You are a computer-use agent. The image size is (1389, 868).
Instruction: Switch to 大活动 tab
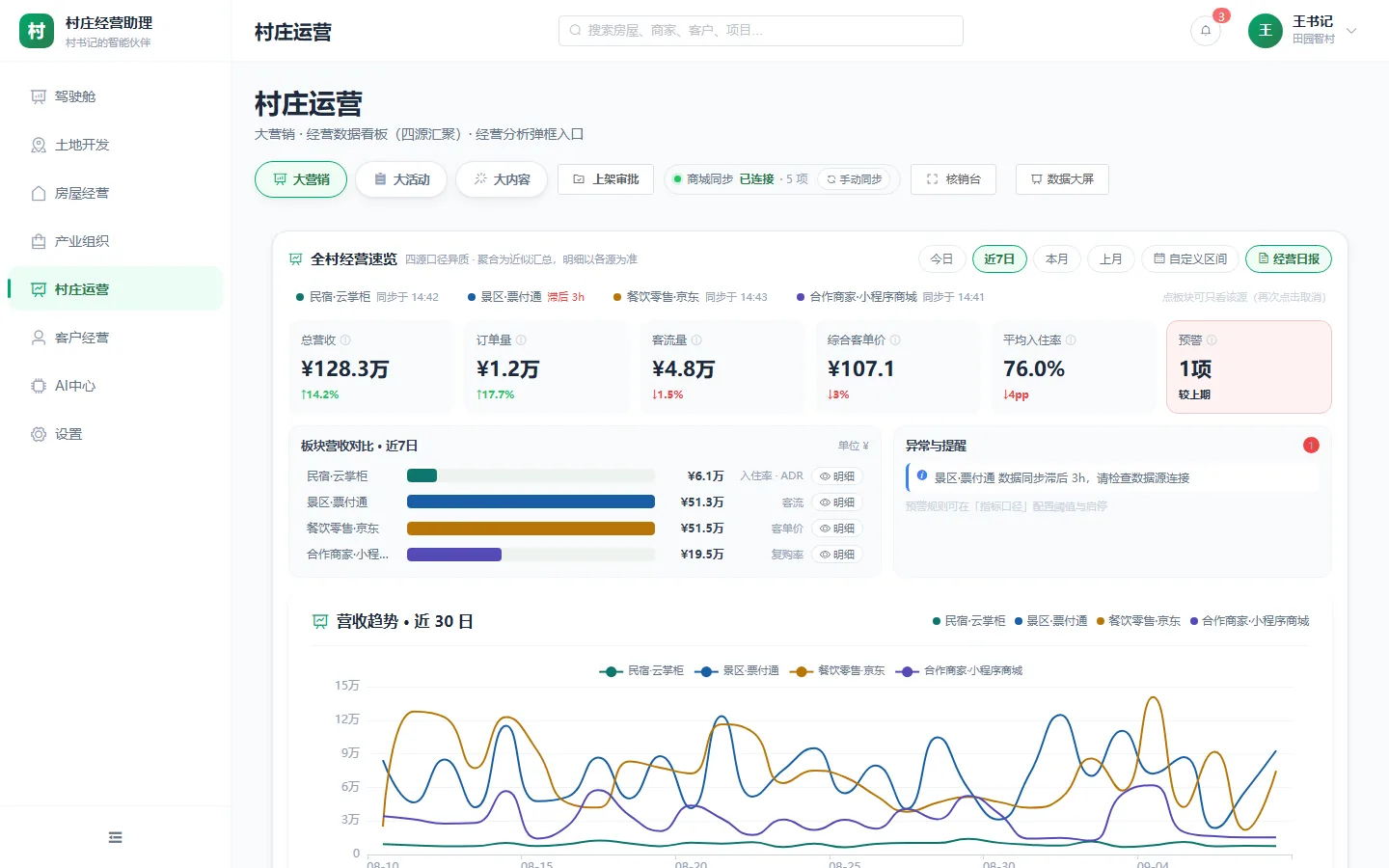401,179
